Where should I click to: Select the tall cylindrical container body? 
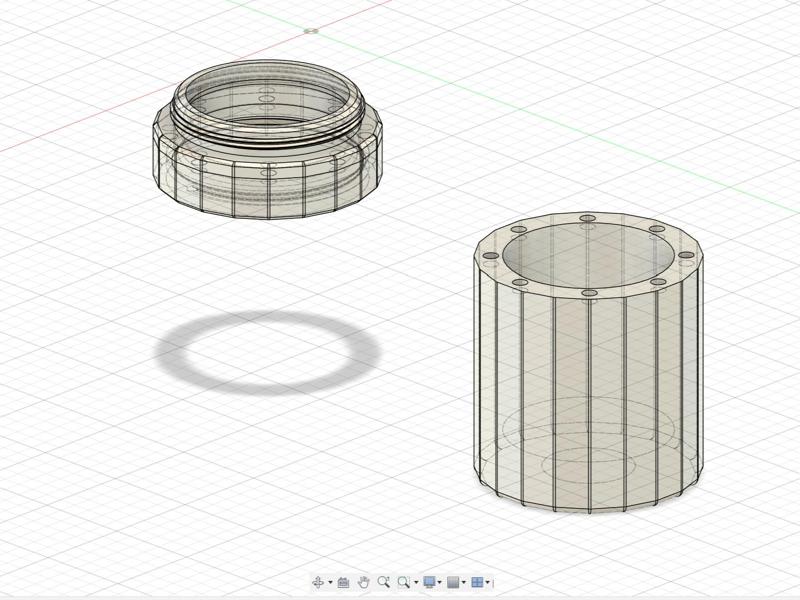pos(588,362)
